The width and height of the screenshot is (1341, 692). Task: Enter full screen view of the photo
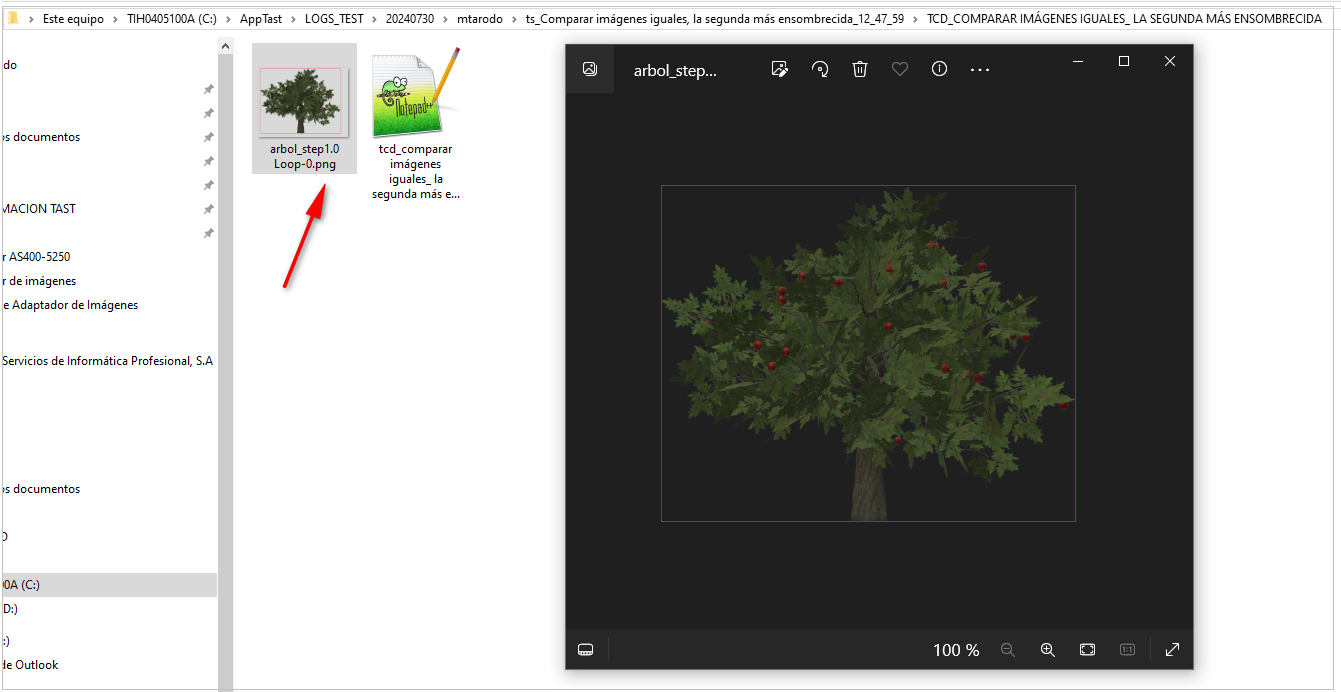click(1172, 650)
